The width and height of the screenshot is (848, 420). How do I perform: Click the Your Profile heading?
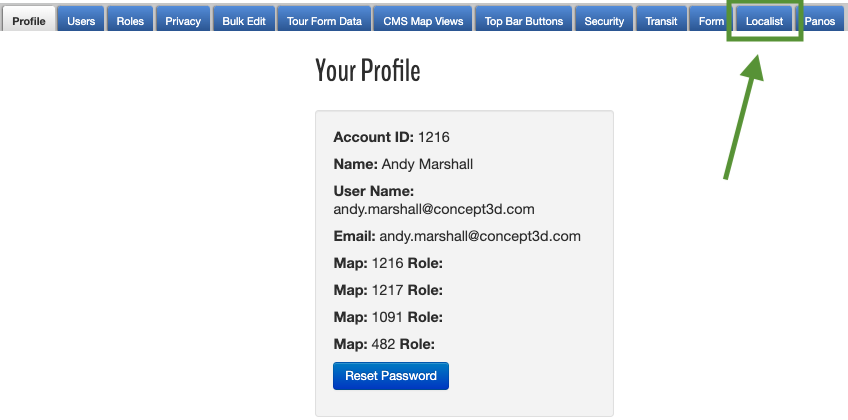pos(368,70)
